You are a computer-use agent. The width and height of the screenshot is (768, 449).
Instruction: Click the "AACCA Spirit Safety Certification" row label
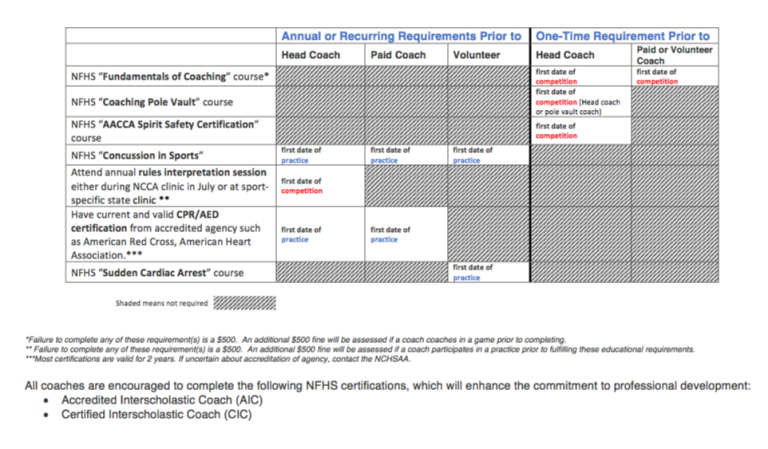[x=165, y=131]
